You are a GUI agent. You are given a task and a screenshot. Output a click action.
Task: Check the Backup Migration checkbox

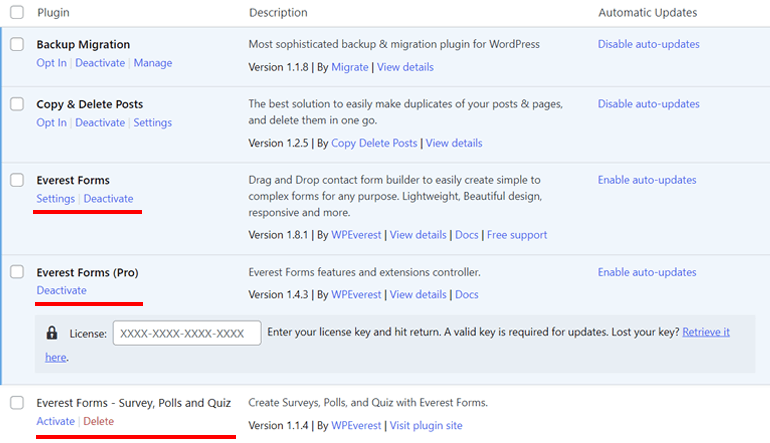[17, 44]
